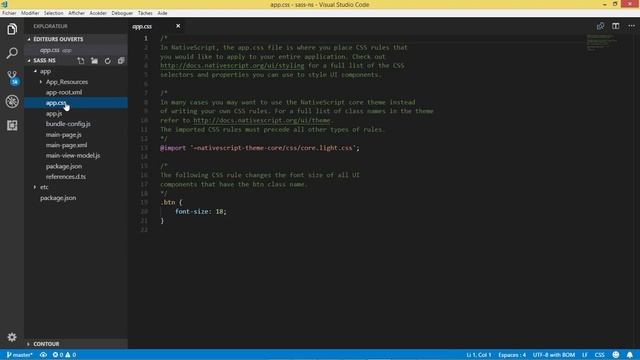
Task: Open the Afficher menu
Action: [x=76, y=13]
